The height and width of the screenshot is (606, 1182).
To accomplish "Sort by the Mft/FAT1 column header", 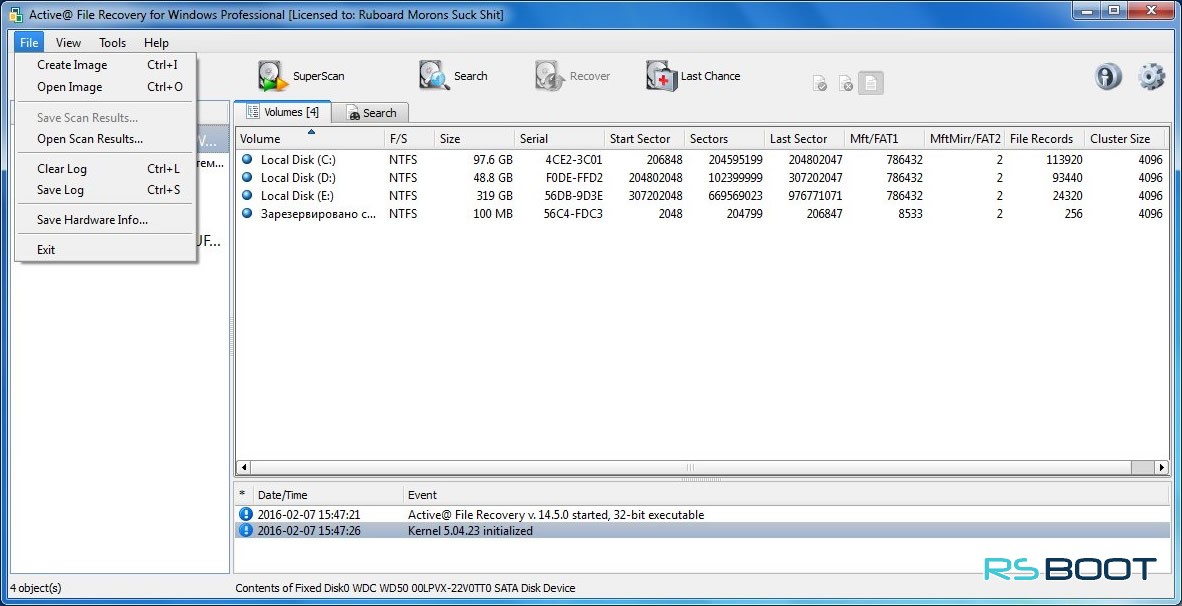I will (884, 139).
